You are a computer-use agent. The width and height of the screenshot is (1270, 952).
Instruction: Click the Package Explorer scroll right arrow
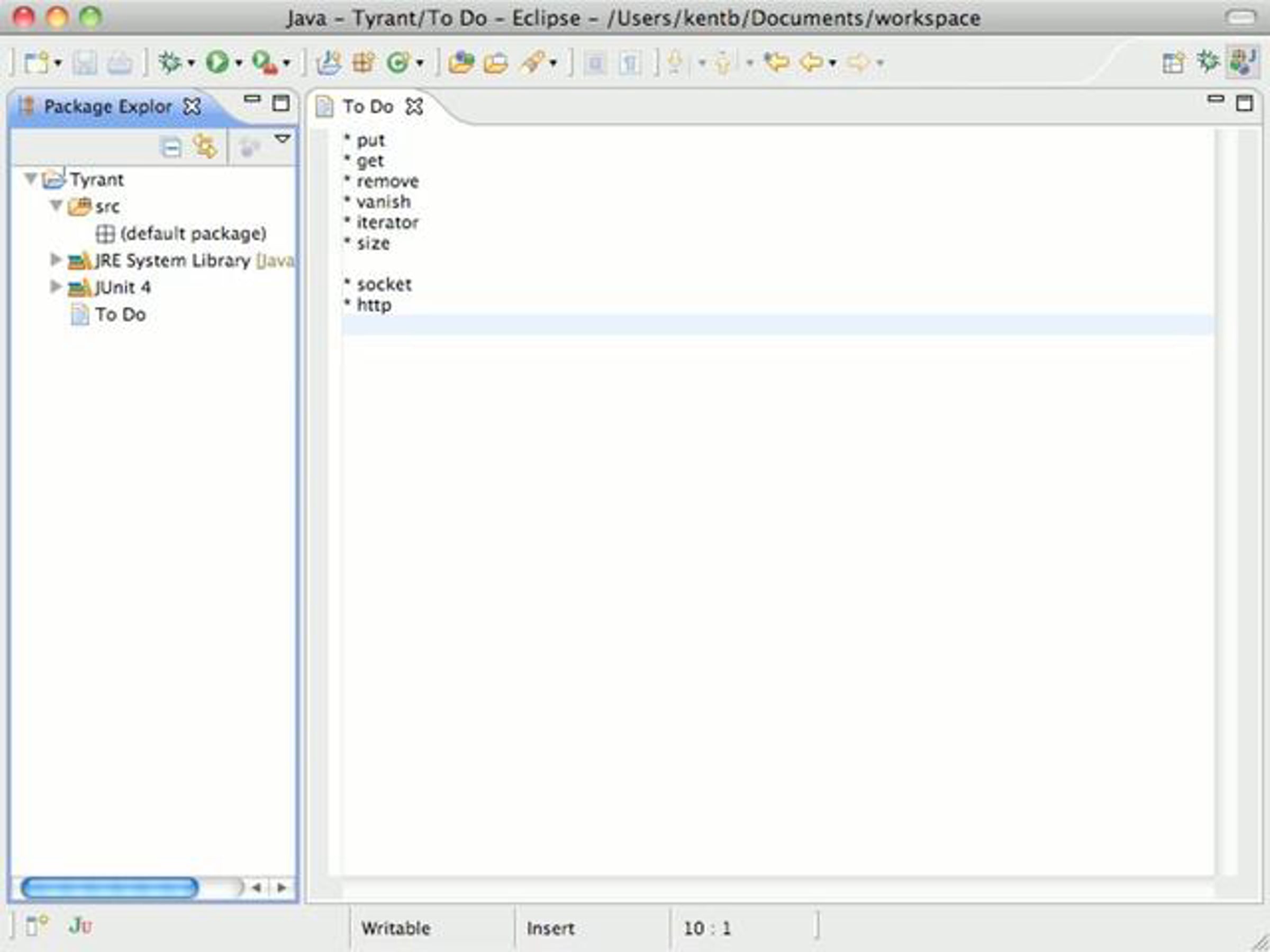(x=282, y=887)
